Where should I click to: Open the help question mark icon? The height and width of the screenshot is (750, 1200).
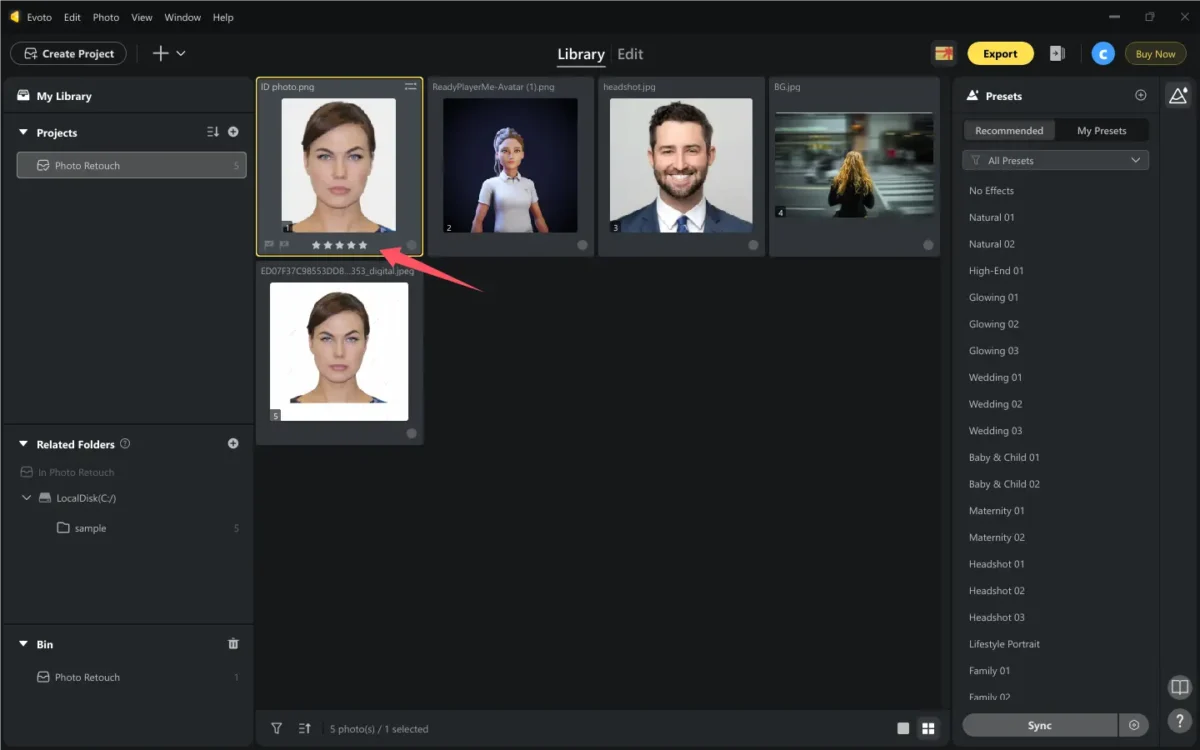pos(1180,720)
